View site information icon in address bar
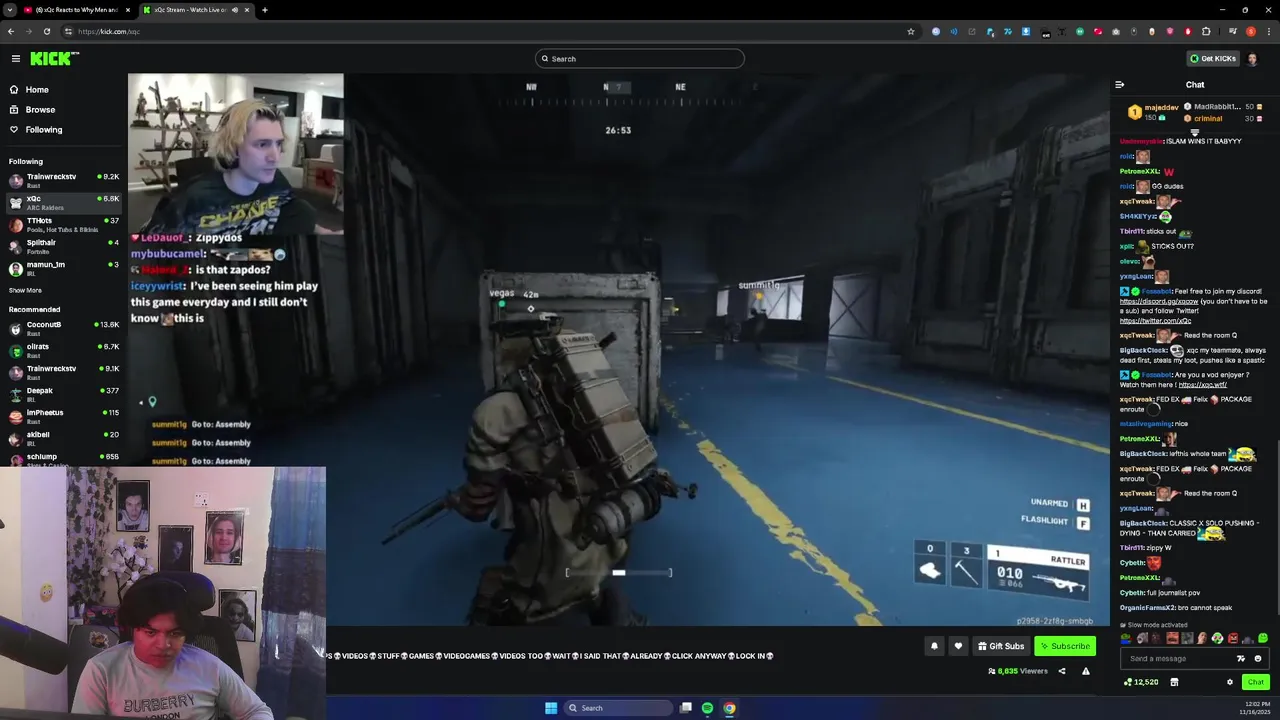 tap(69, 31)
